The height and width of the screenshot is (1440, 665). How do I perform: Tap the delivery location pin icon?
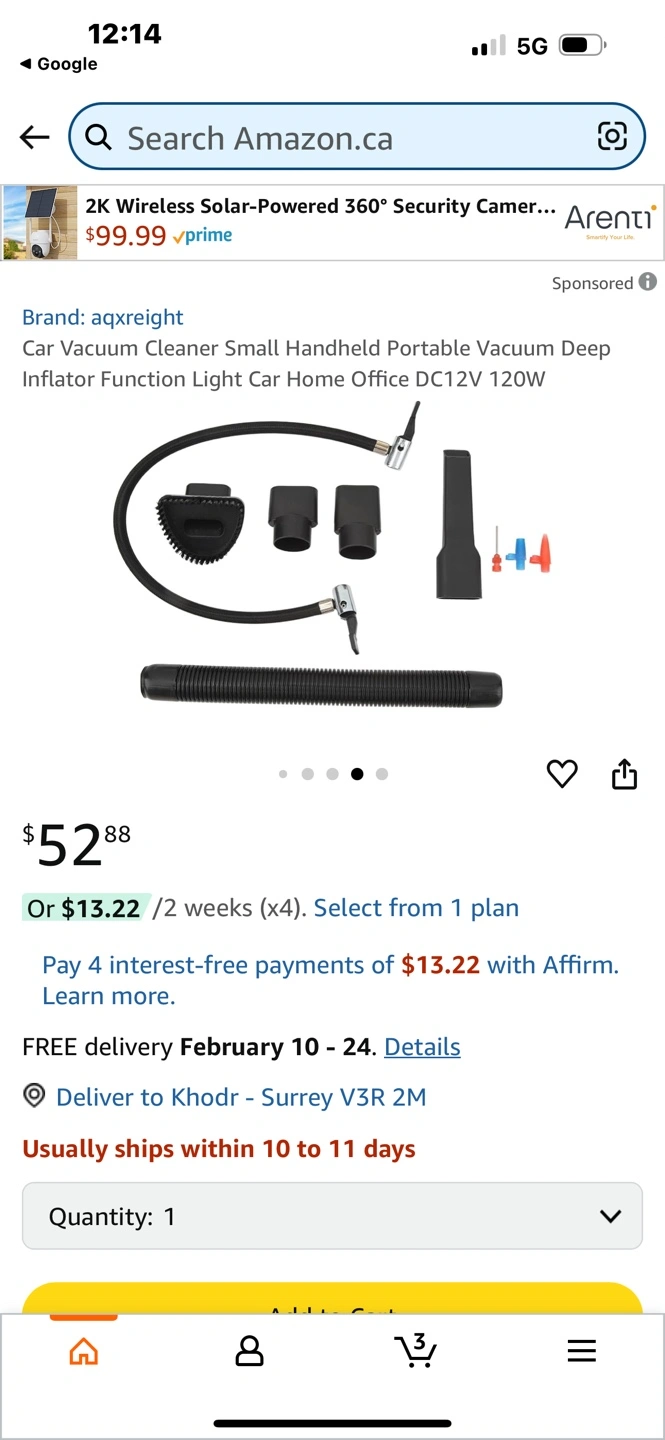point(34,1096)
